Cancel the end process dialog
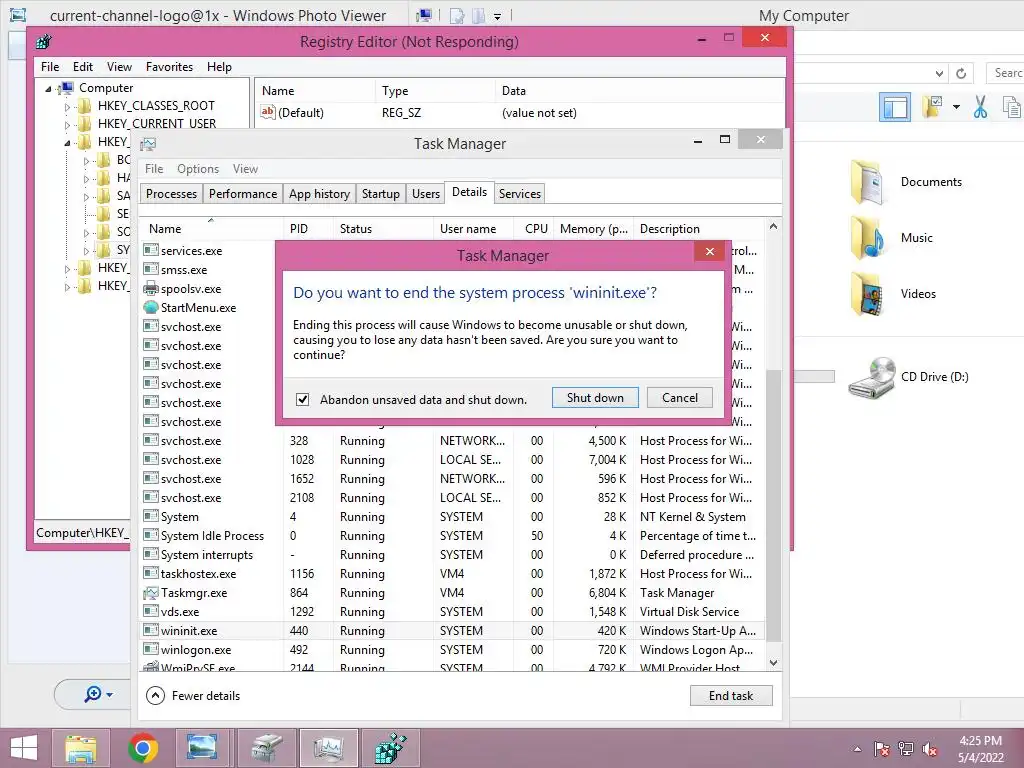Image resolution: width=1024 pixels, height=768 pixels. click(x=679, y=398)
